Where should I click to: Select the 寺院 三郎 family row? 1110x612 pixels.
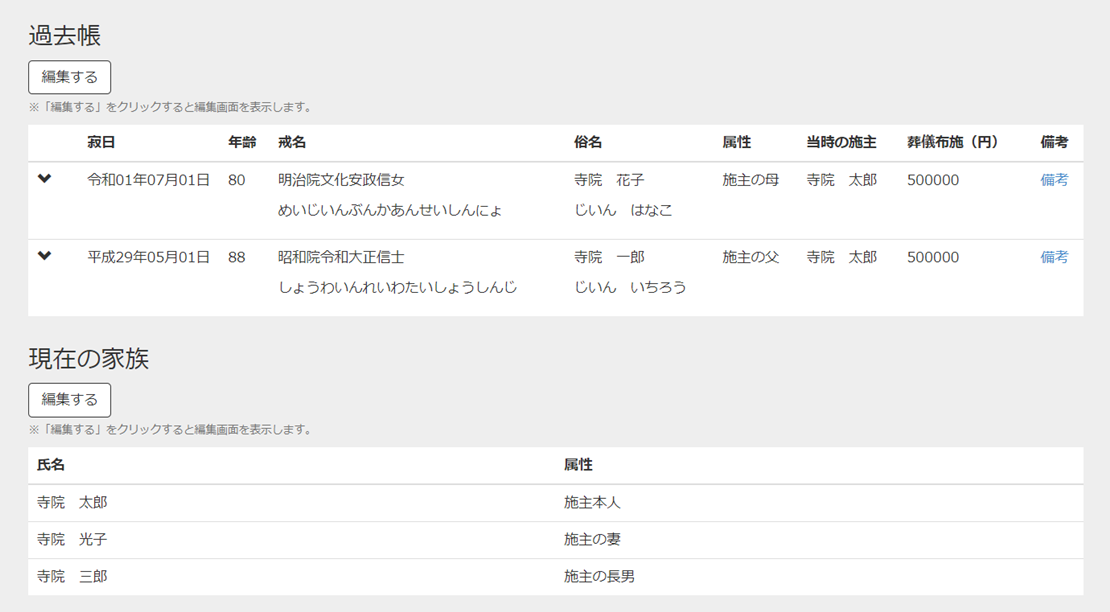[x=300, y=576]
